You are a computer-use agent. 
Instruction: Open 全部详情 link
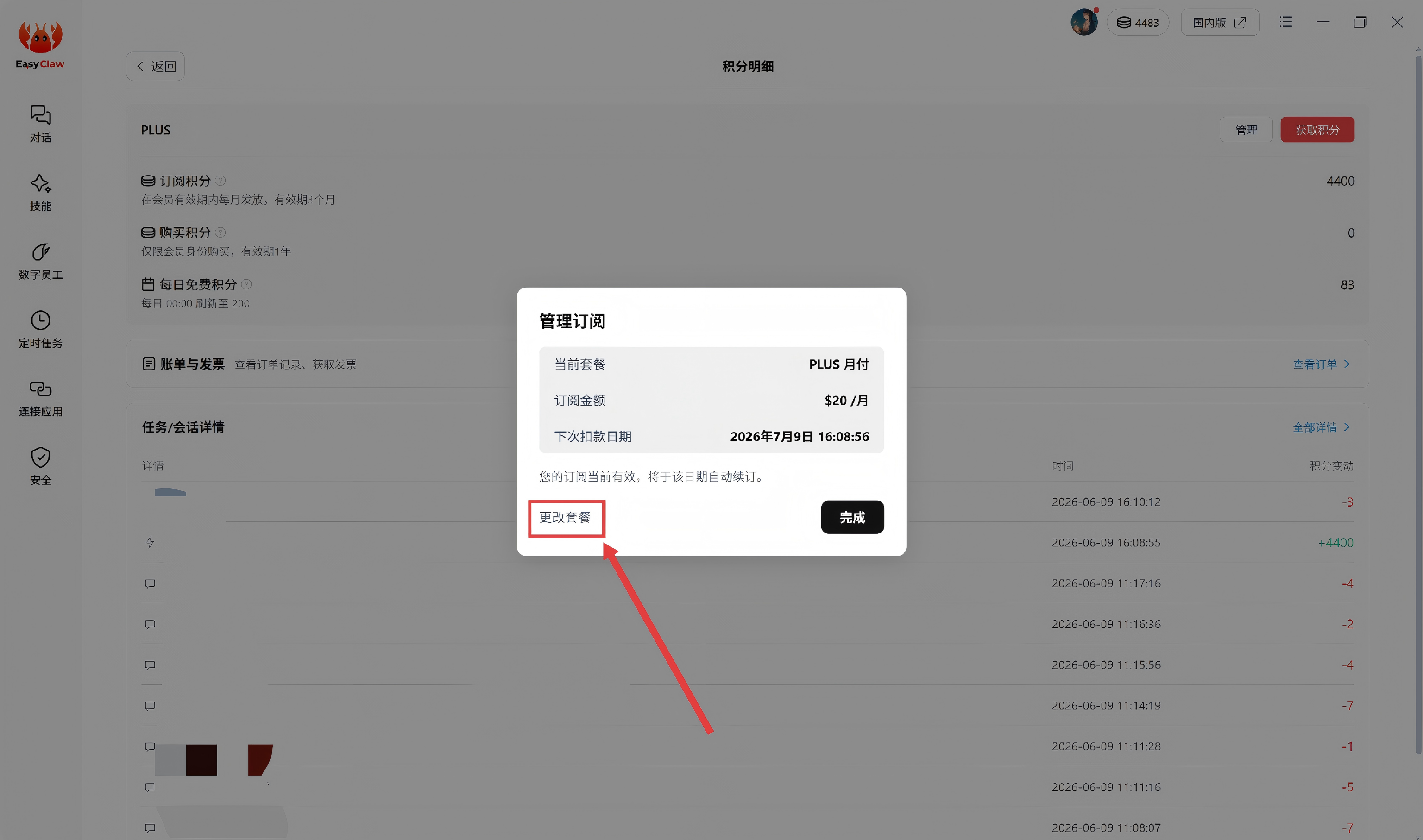(x=1315, y=427)
